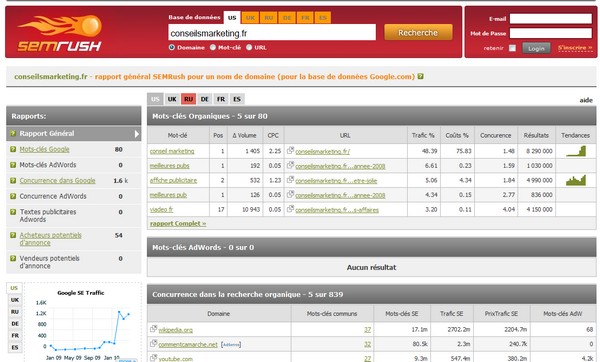
Task: Click the domain search input field
Action: pos(272,33)
